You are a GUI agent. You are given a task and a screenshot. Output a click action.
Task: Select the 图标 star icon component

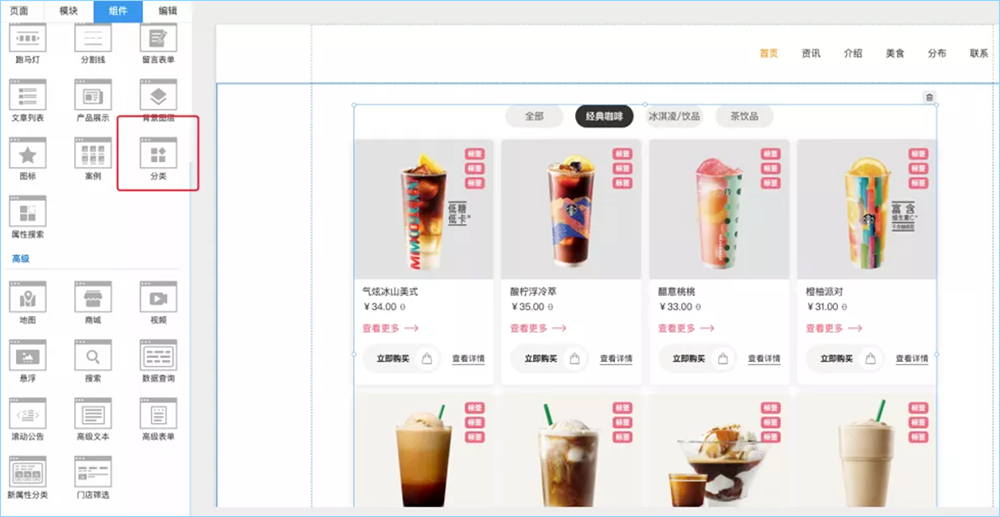[27, 159]
